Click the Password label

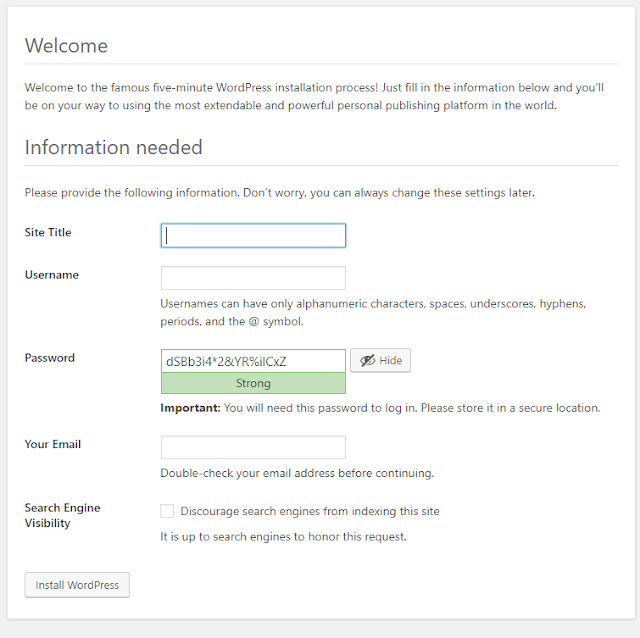coord(49,358)
